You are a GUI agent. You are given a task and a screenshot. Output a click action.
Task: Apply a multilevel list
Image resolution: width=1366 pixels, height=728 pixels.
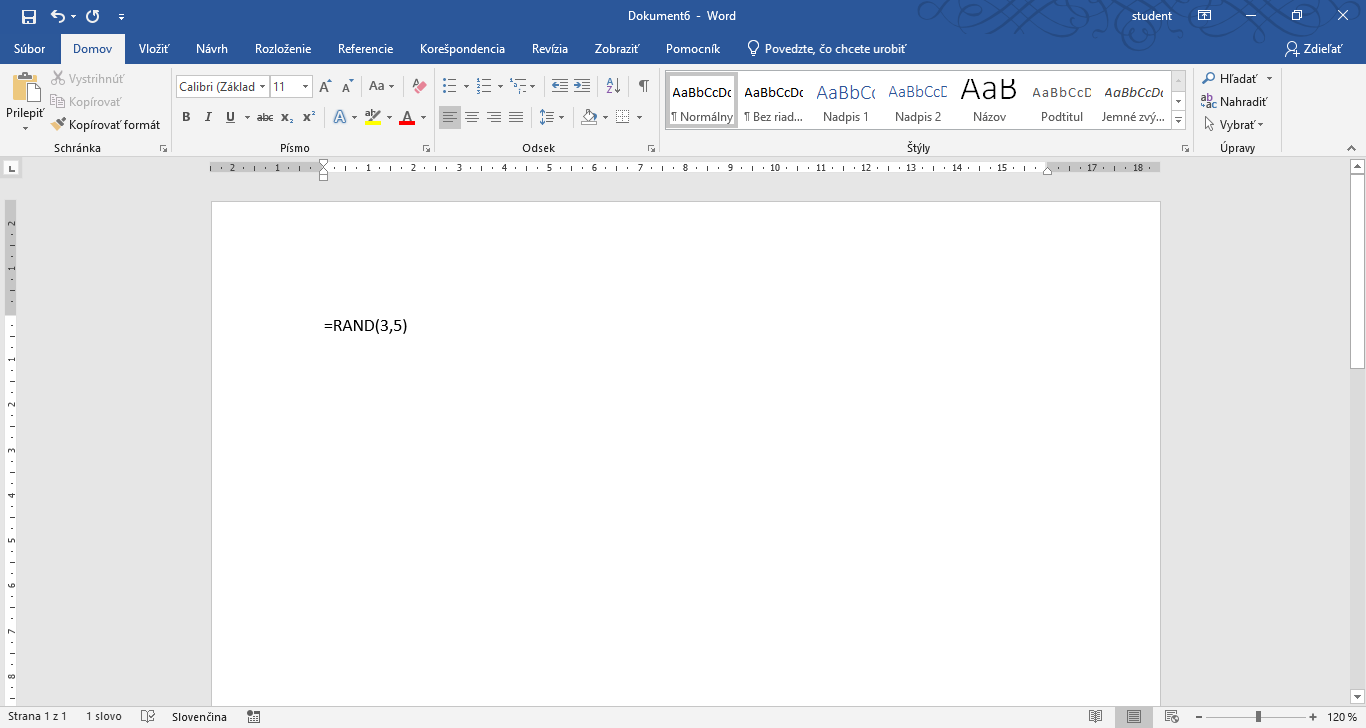[518, 87]
